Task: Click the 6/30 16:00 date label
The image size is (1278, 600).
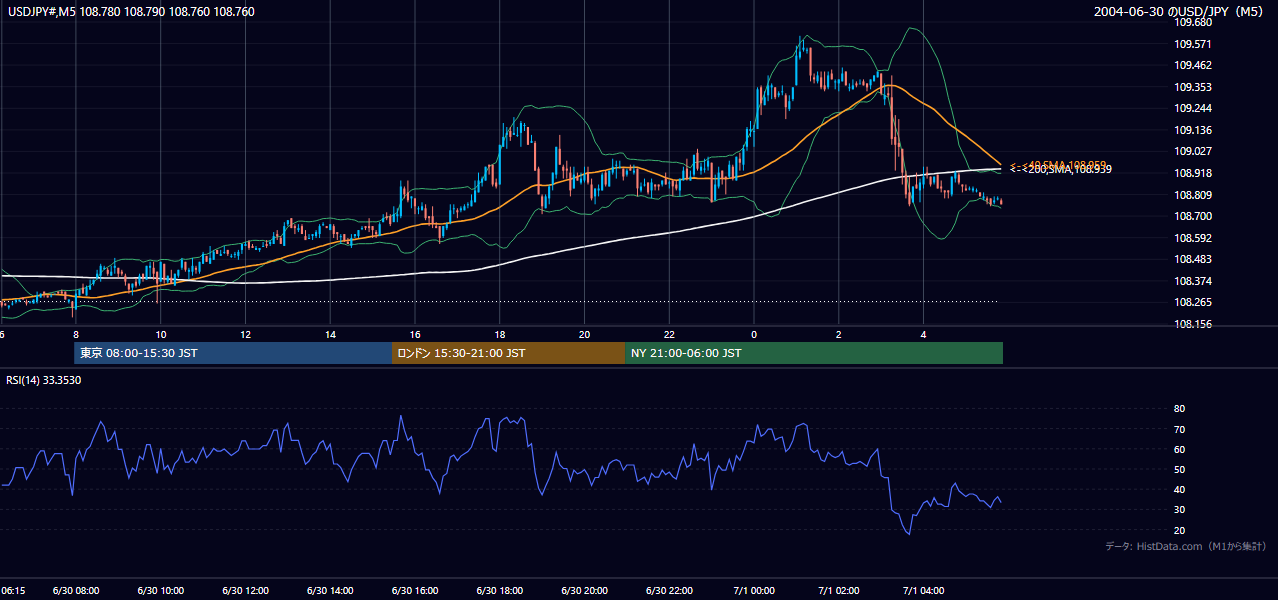Action: point(416,591)
